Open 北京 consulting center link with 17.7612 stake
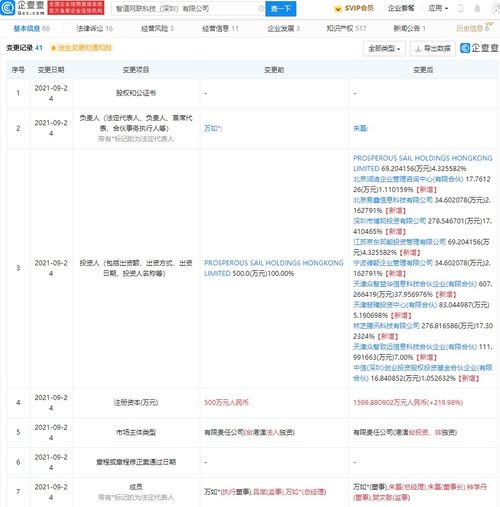500x507 pixels. [408, 179]
